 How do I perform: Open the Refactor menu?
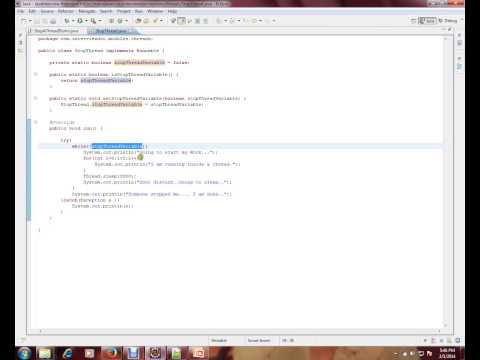pyautogui.click(x=66, y=11)
